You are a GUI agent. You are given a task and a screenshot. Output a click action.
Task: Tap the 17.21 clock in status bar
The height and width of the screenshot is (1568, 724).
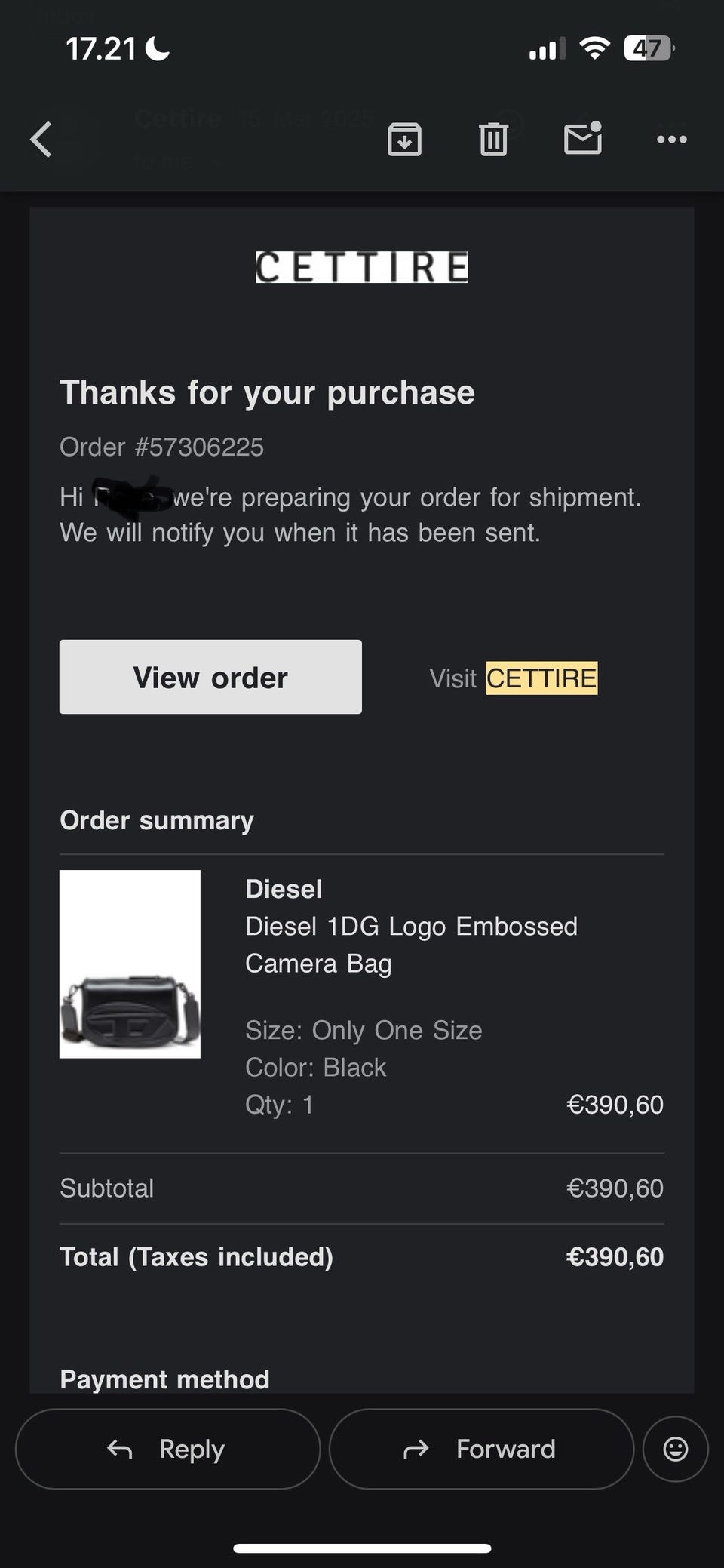(100, 50)
